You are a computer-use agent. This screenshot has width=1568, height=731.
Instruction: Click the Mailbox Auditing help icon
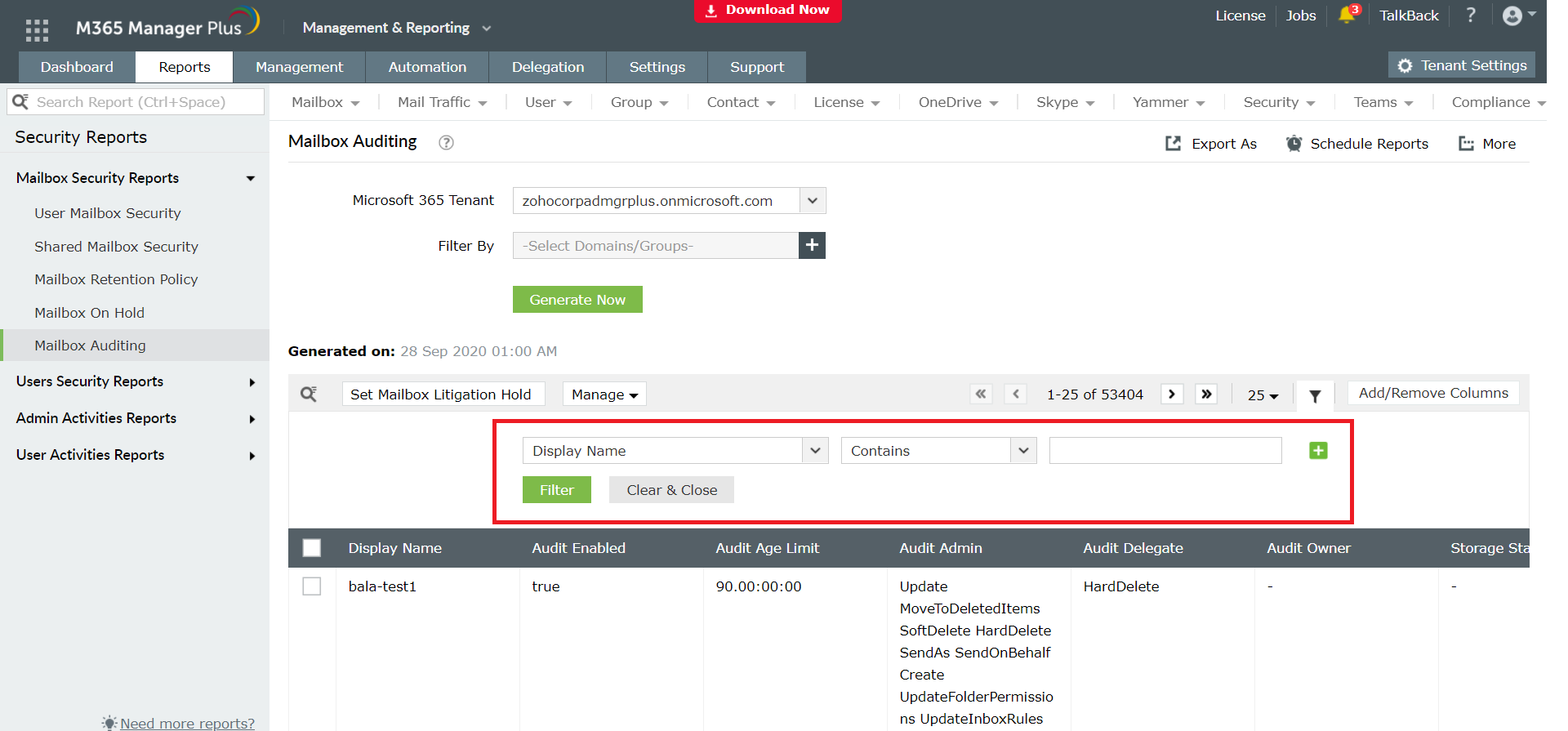coord(446,142)
